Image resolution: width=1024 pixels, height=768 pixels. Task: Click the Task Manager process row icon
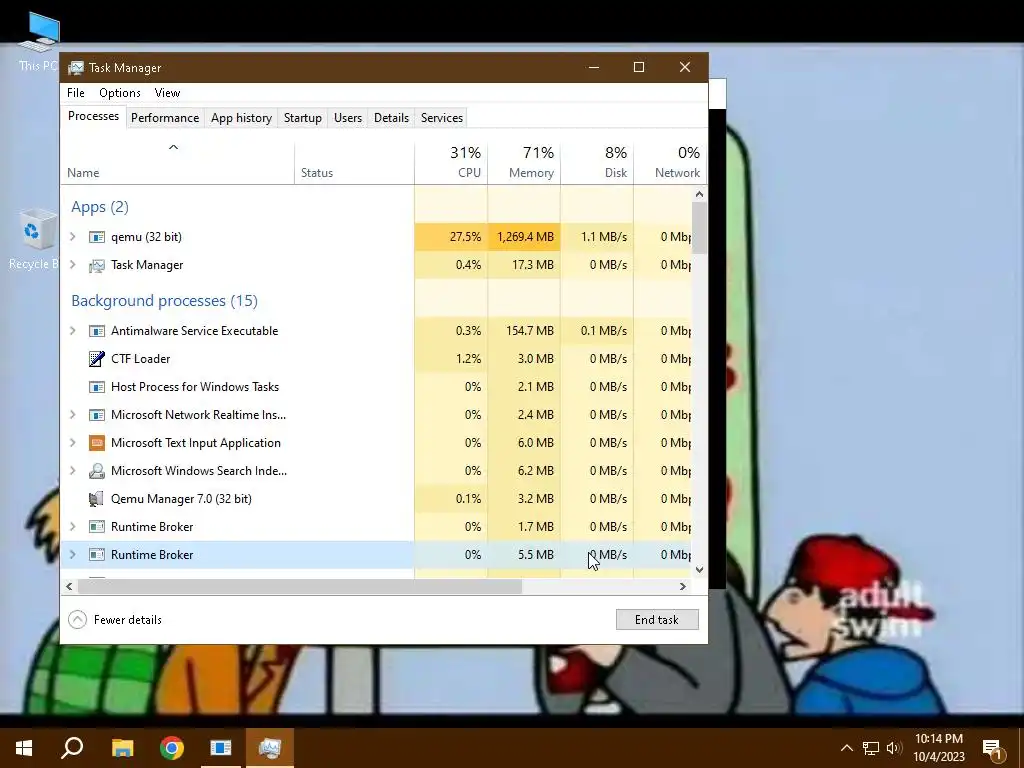pyautogui.click(x=97, y=265)
